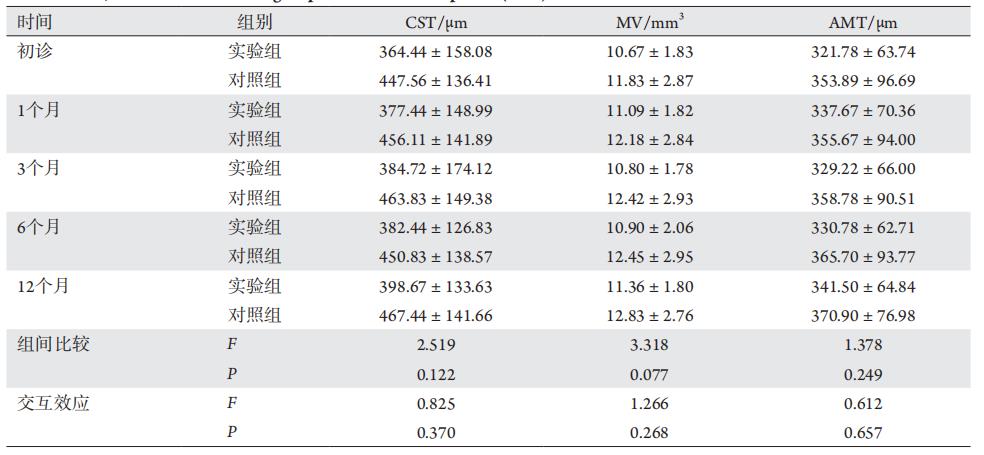Click the 组间比较 row label

tap(52, 345)
